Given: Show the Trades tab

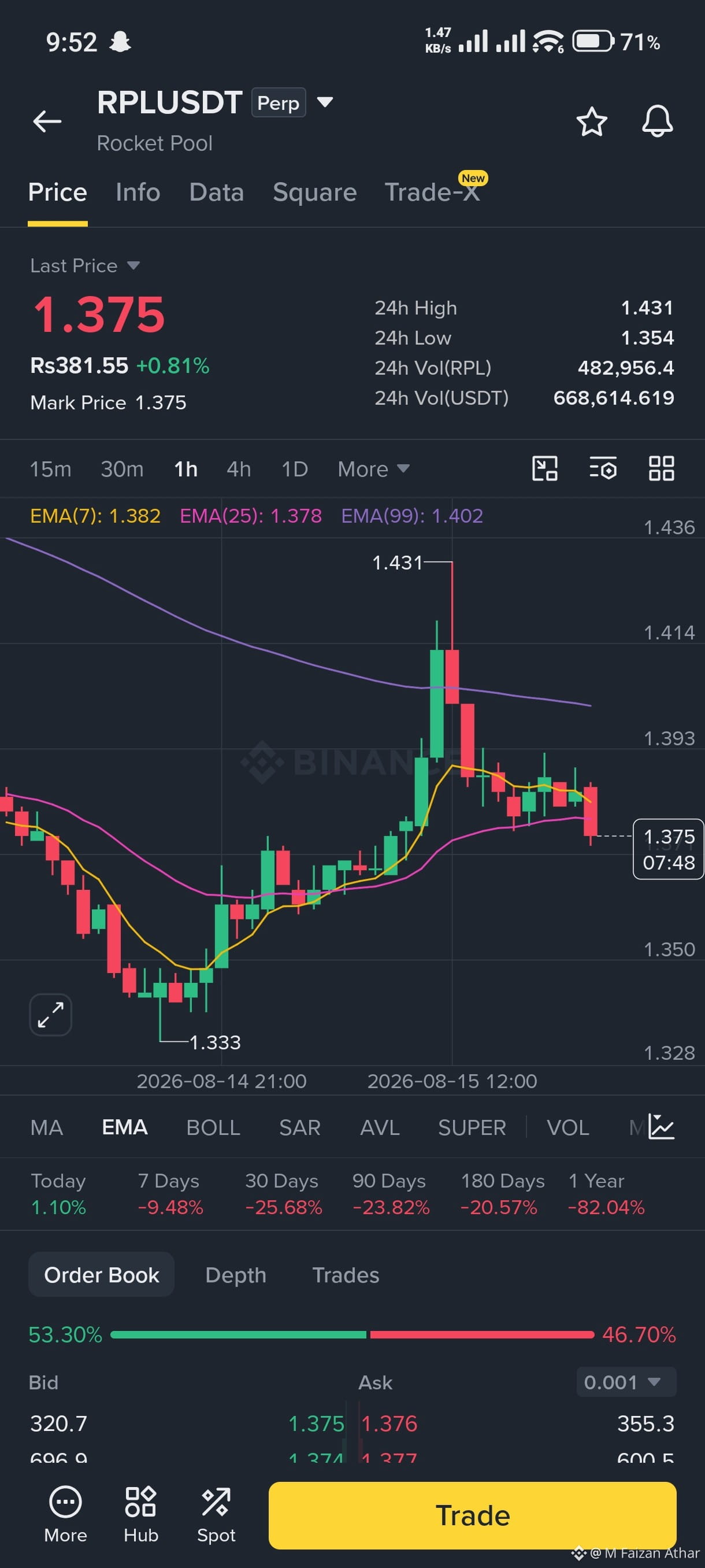Looking at the screenshot, I should pyautogui.click(x=346, y=1275).
